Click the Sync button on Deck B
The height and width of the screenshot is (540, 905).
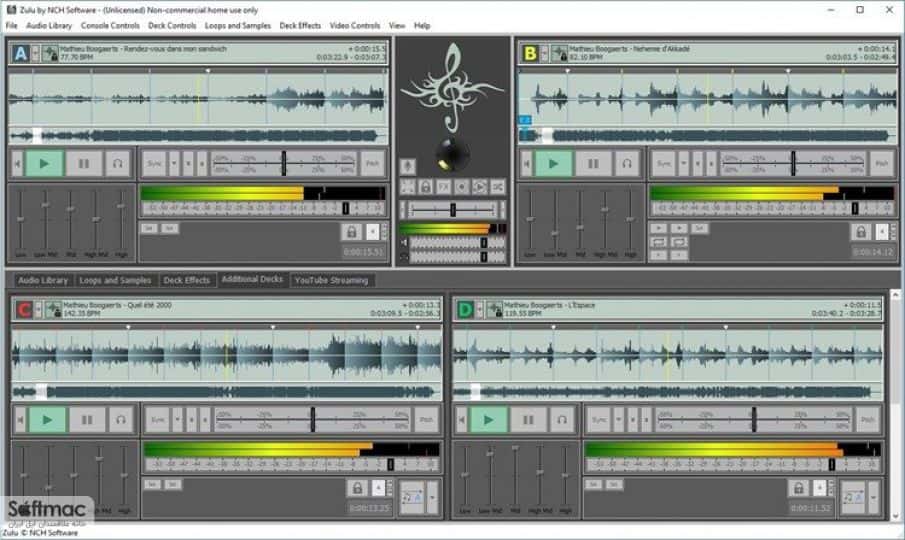pyautogui.click(x=664, y=164)
